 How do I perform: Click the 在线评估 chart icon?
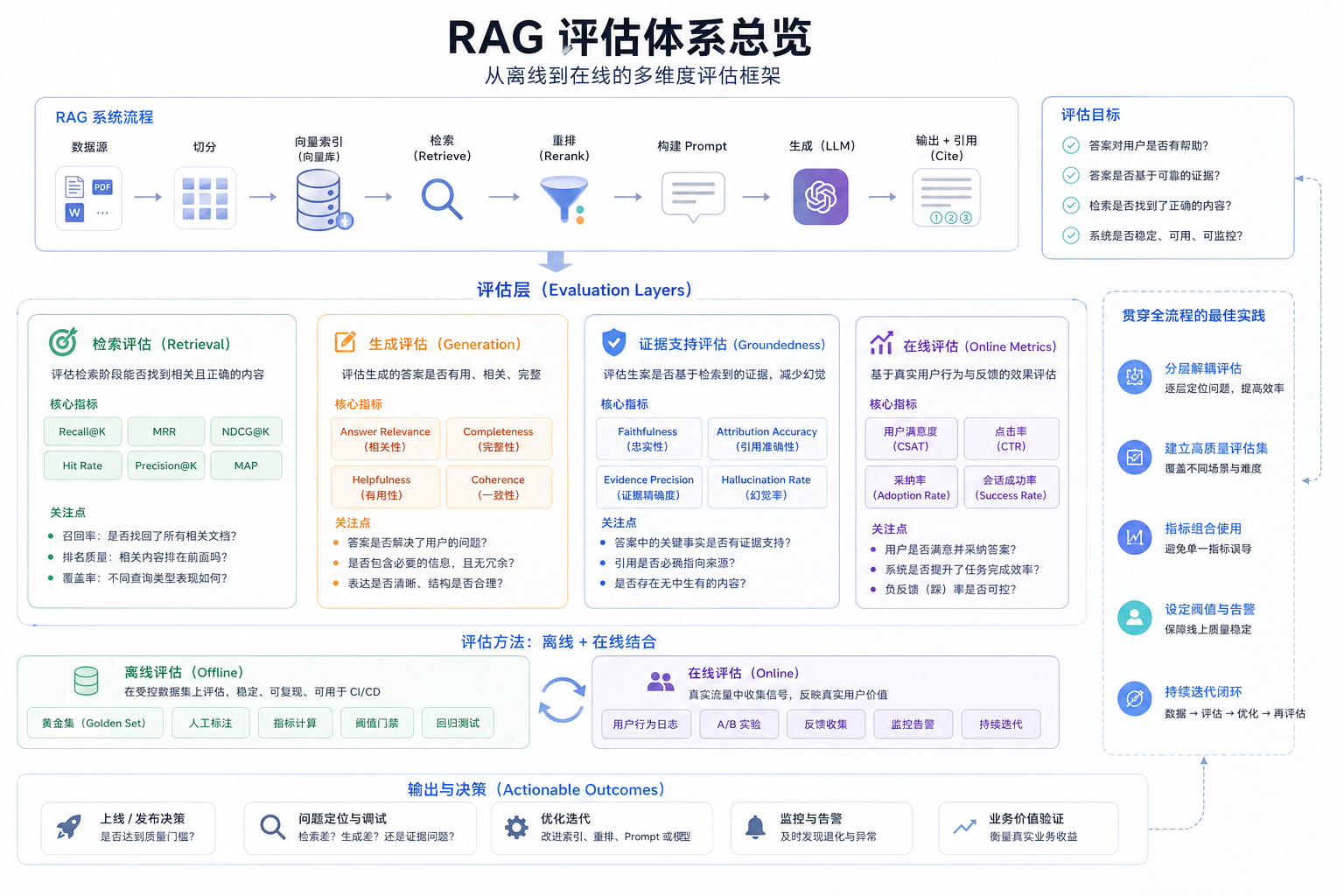tap(881, 343)
